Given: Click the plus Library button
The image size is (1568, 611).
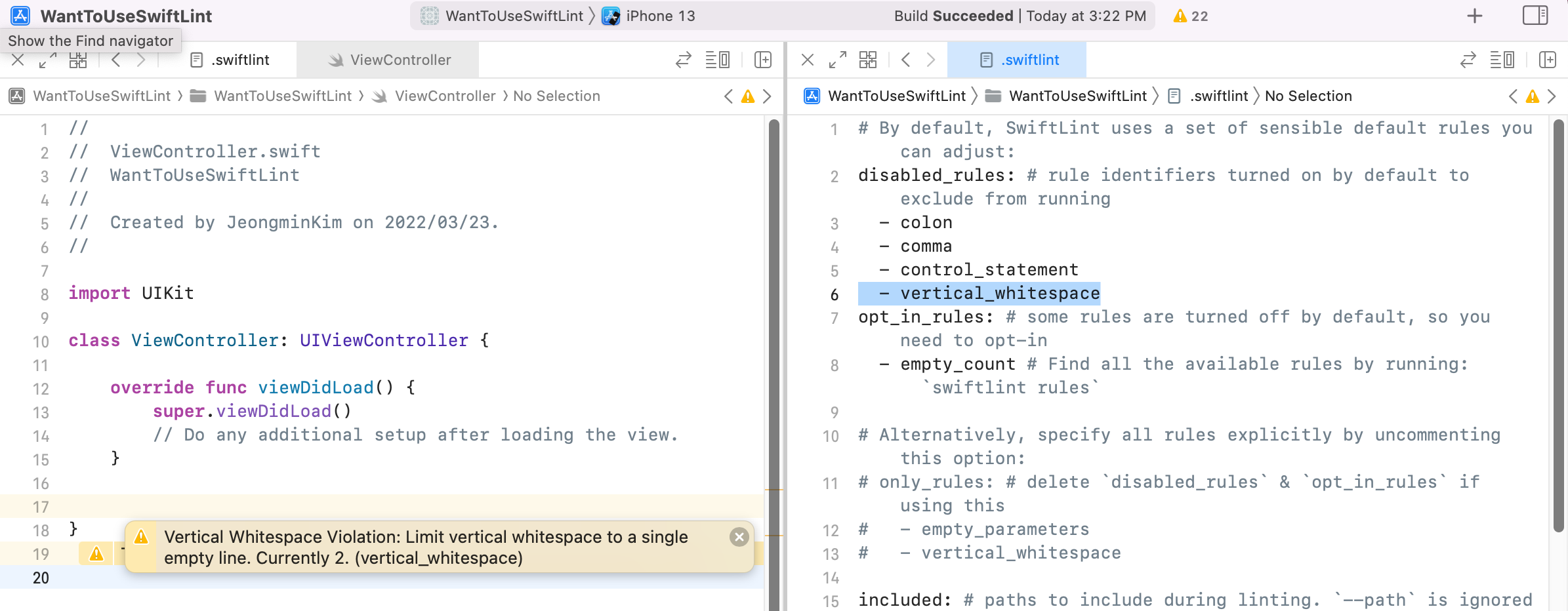Looking at the screenshot, I should tap(1475, 16).
